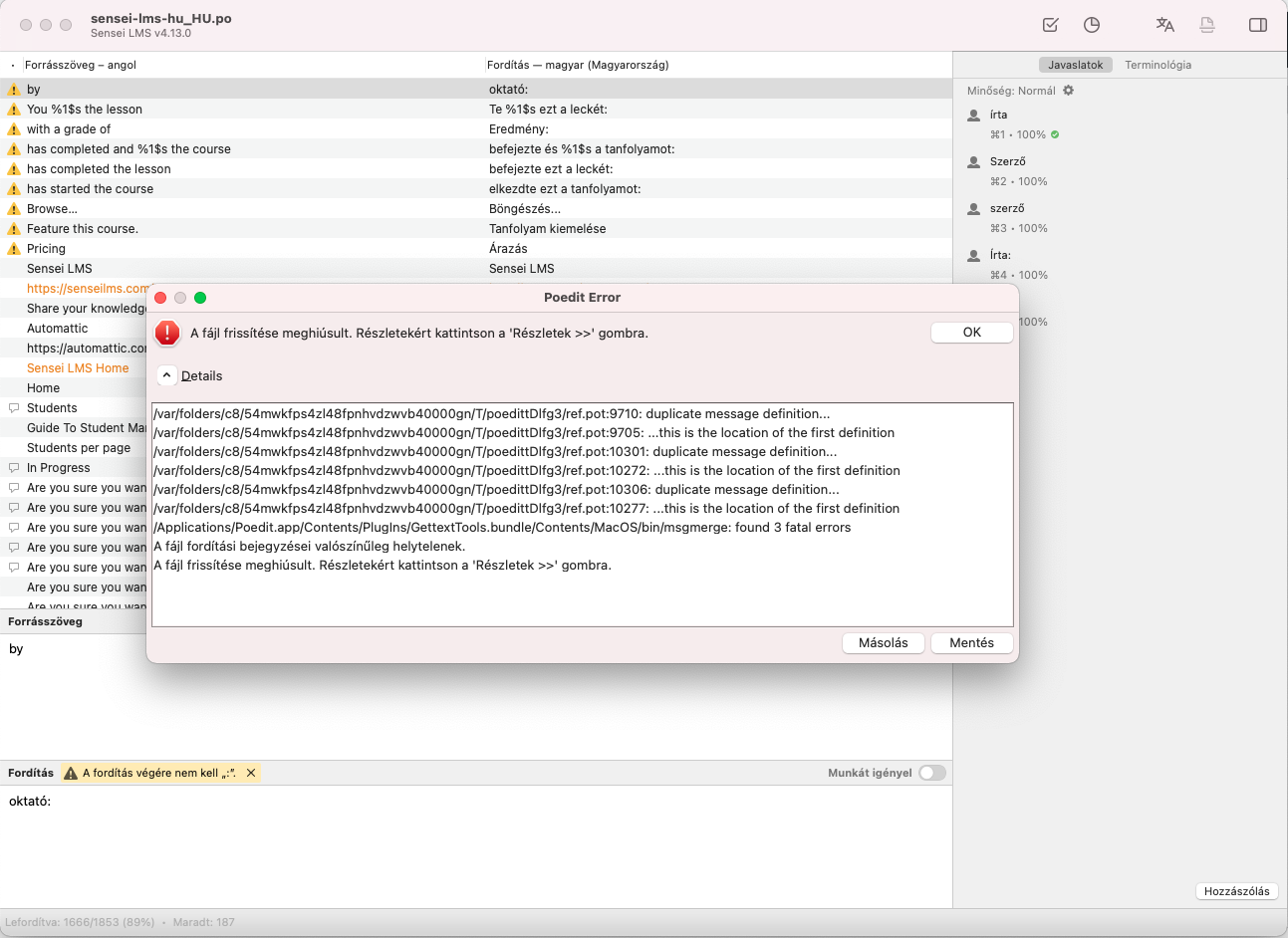Select the Javaslatok tab

click(x=1076, y=63)
